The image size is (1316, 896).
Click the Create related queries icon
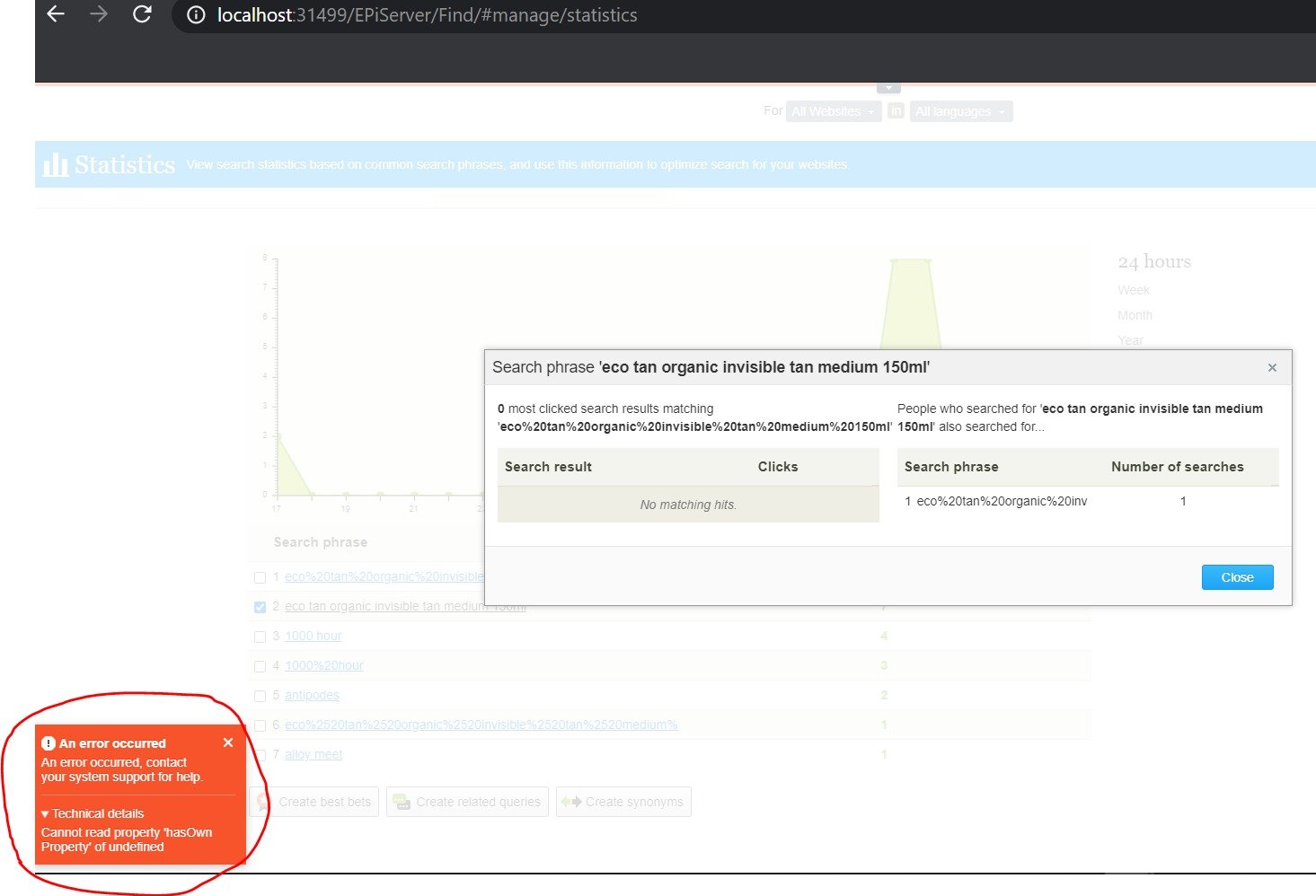click(x=402, y=802)
